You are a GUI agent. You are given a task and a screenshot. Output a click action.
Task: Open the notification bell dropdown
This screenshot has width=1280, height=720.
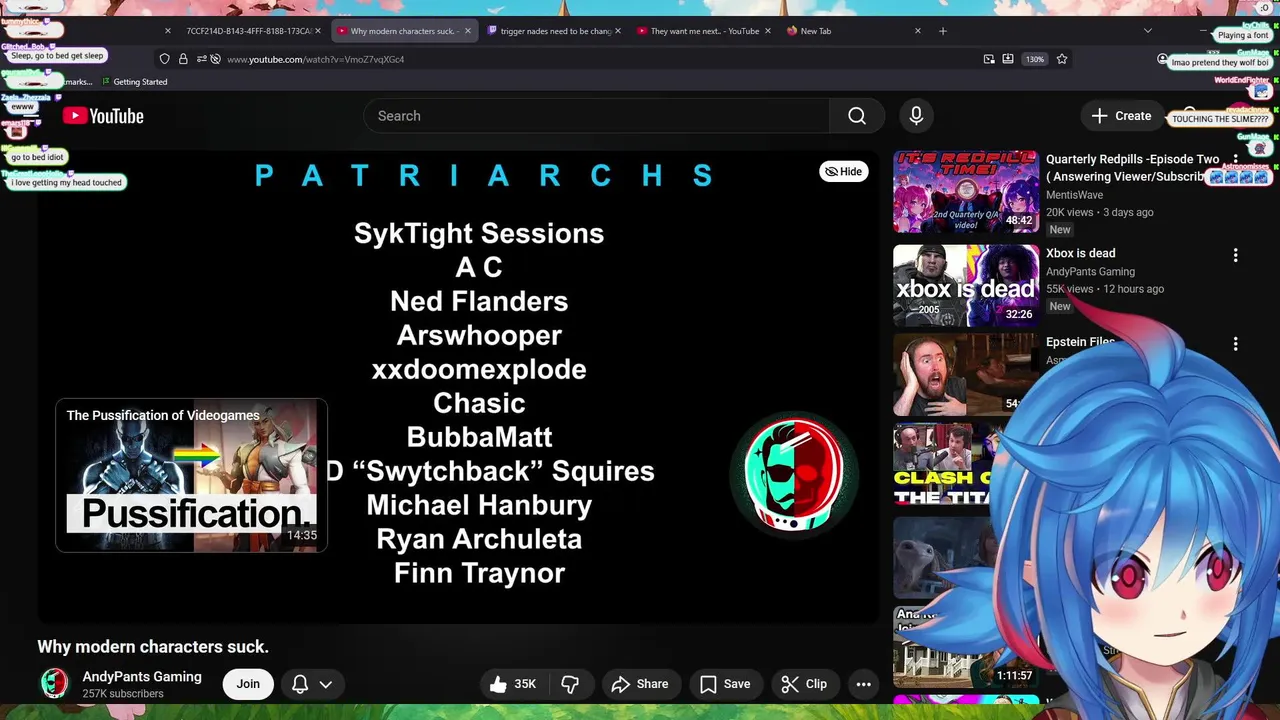pyautogui.click(x=312, y=684)
